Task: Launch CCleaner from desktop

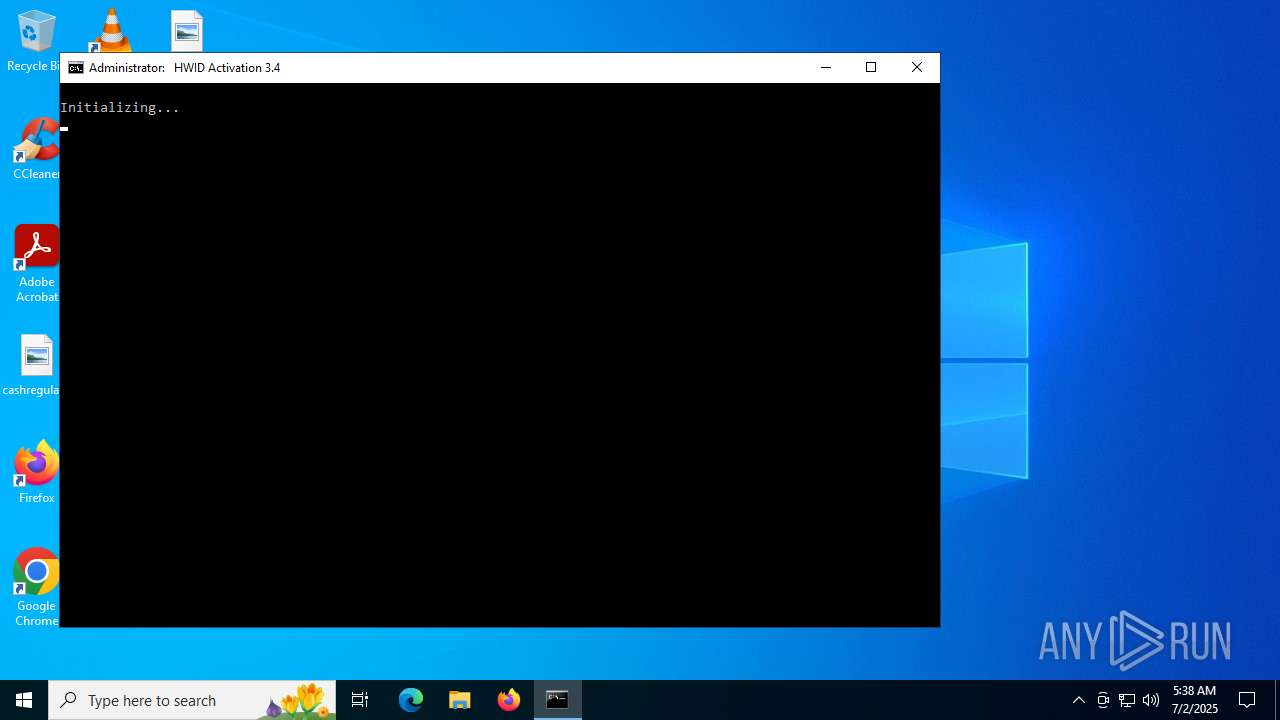Action: click(36, 150)
